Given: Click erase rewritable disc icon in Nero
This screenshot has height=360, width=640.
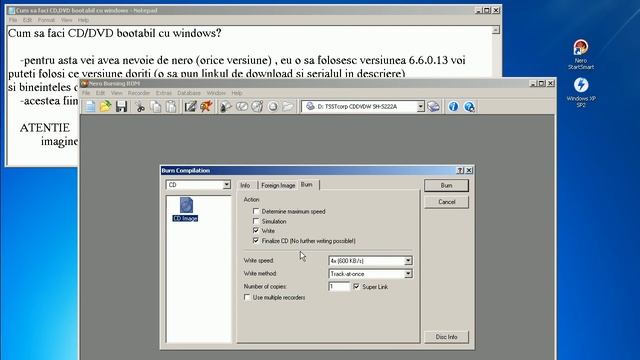Looking at the screenshot, I should point(257,107).
